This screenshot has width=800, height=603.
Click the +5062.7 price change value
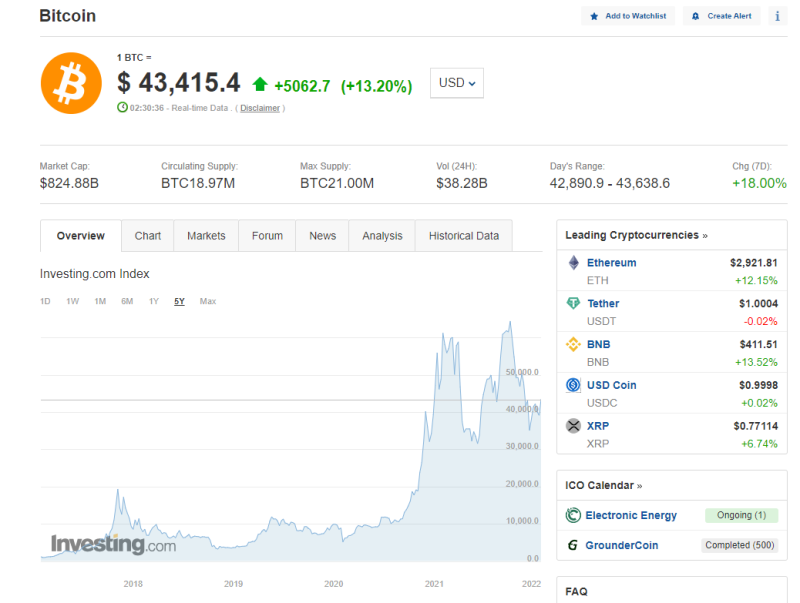coord(302,86)
